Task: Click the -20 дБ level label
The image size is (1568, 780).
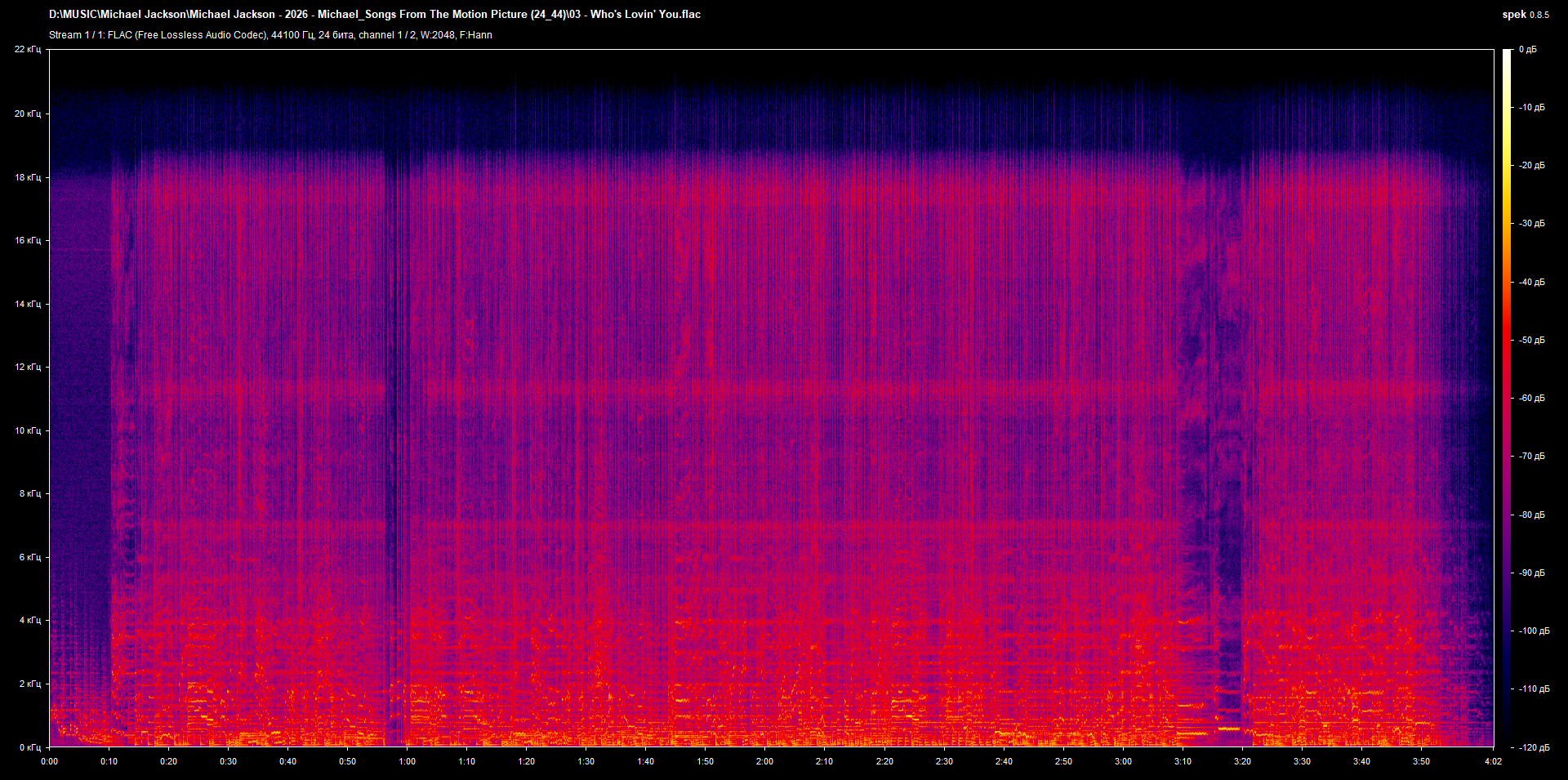Action: pos(1531,165)
